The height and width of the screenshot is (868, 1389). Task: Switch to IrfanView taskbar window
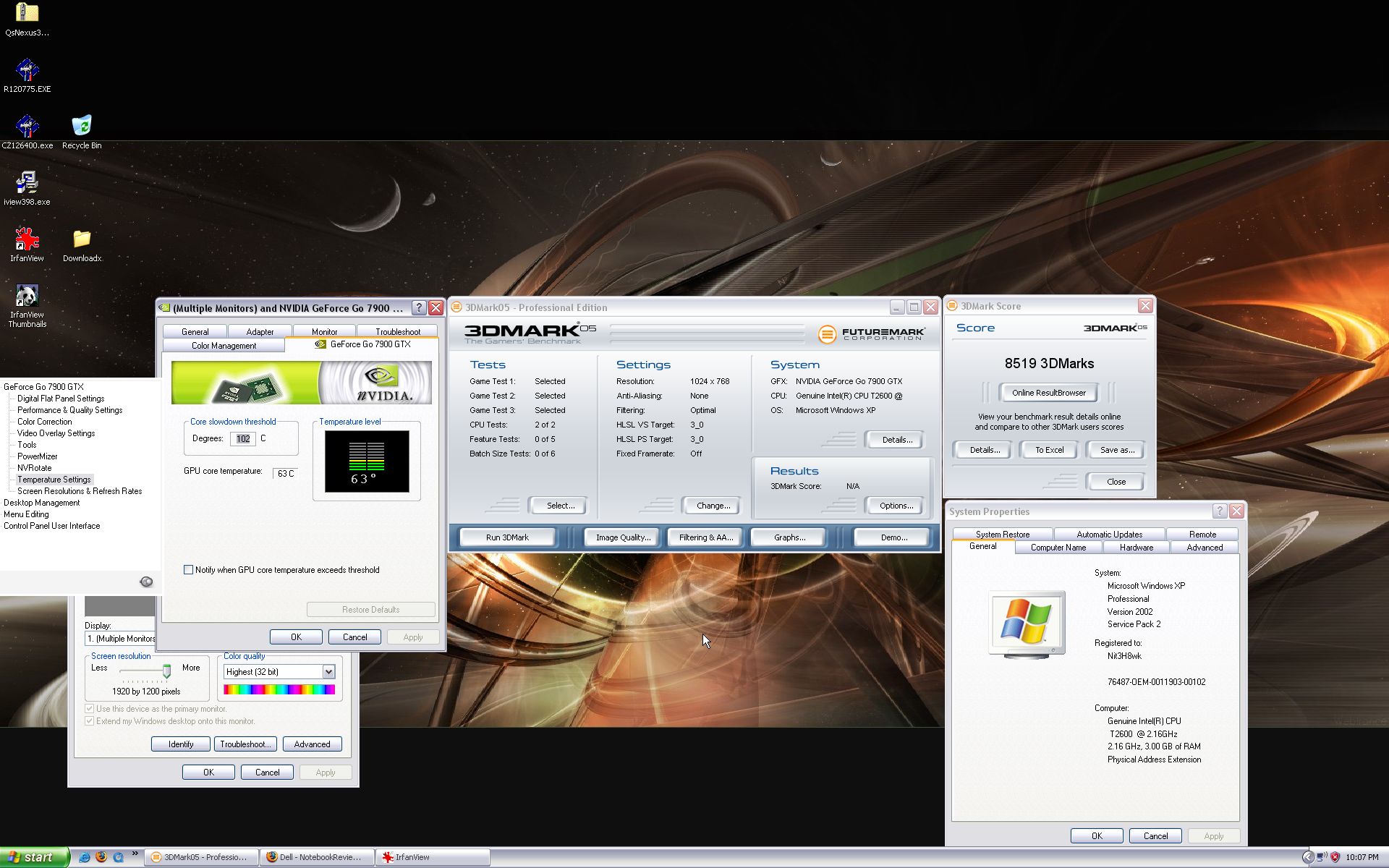(433, 857)
